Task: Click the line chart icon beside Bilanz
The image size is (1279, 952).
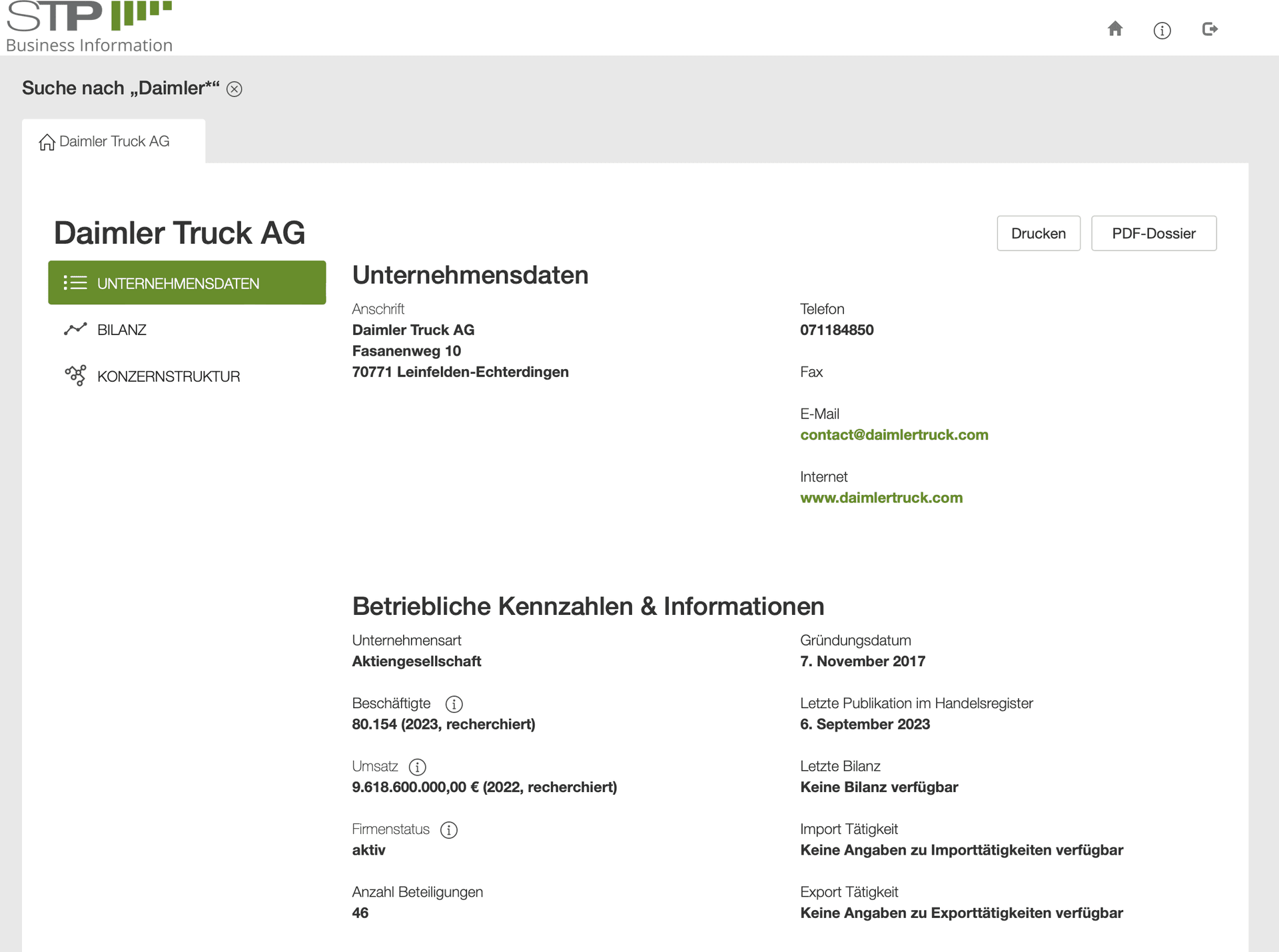Action: (75, 329)
